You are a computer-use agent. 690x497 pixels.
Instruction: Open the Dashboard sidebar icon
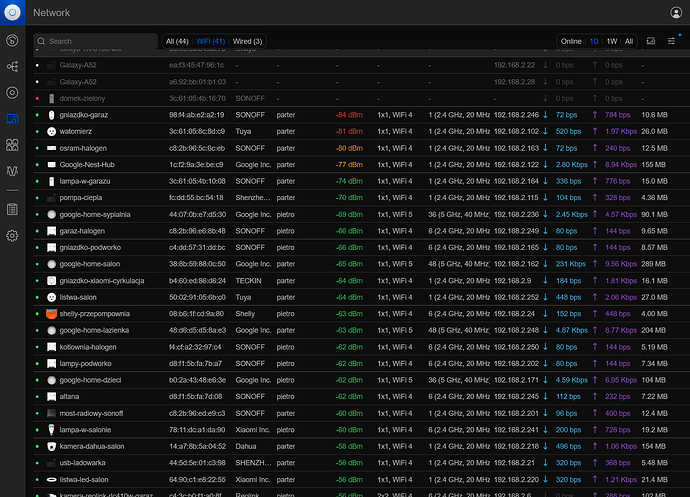[x=12, y=40]
